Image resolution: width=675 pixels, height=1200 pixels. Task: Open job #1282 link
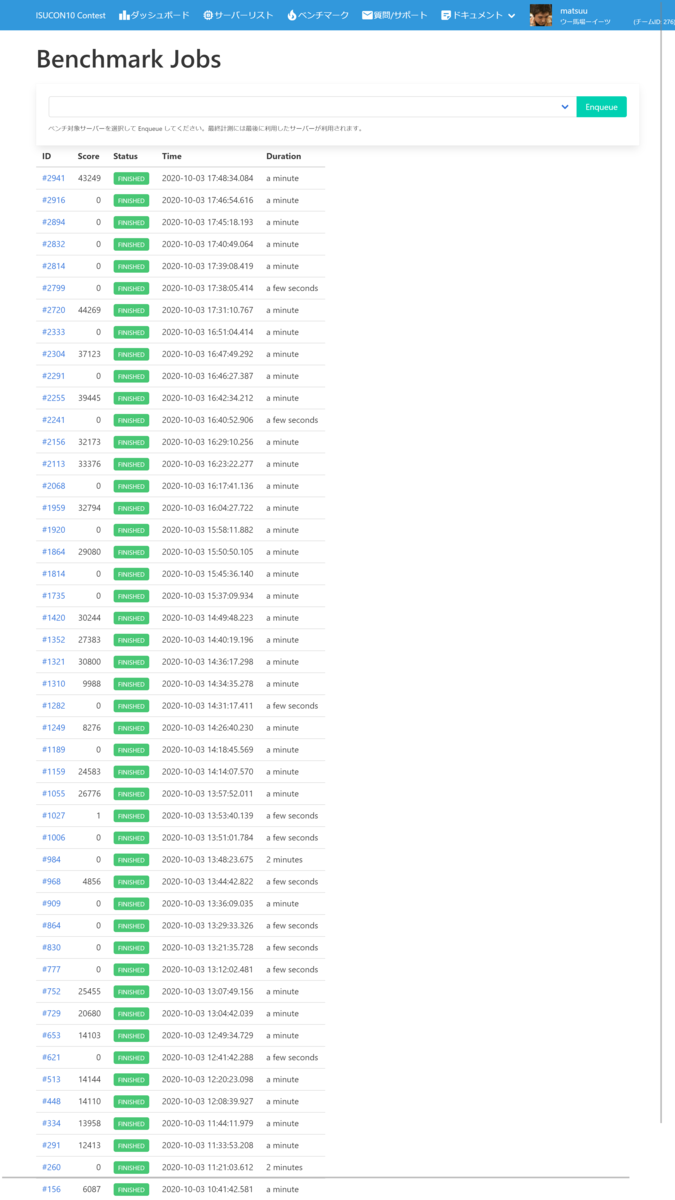[53, 706]
